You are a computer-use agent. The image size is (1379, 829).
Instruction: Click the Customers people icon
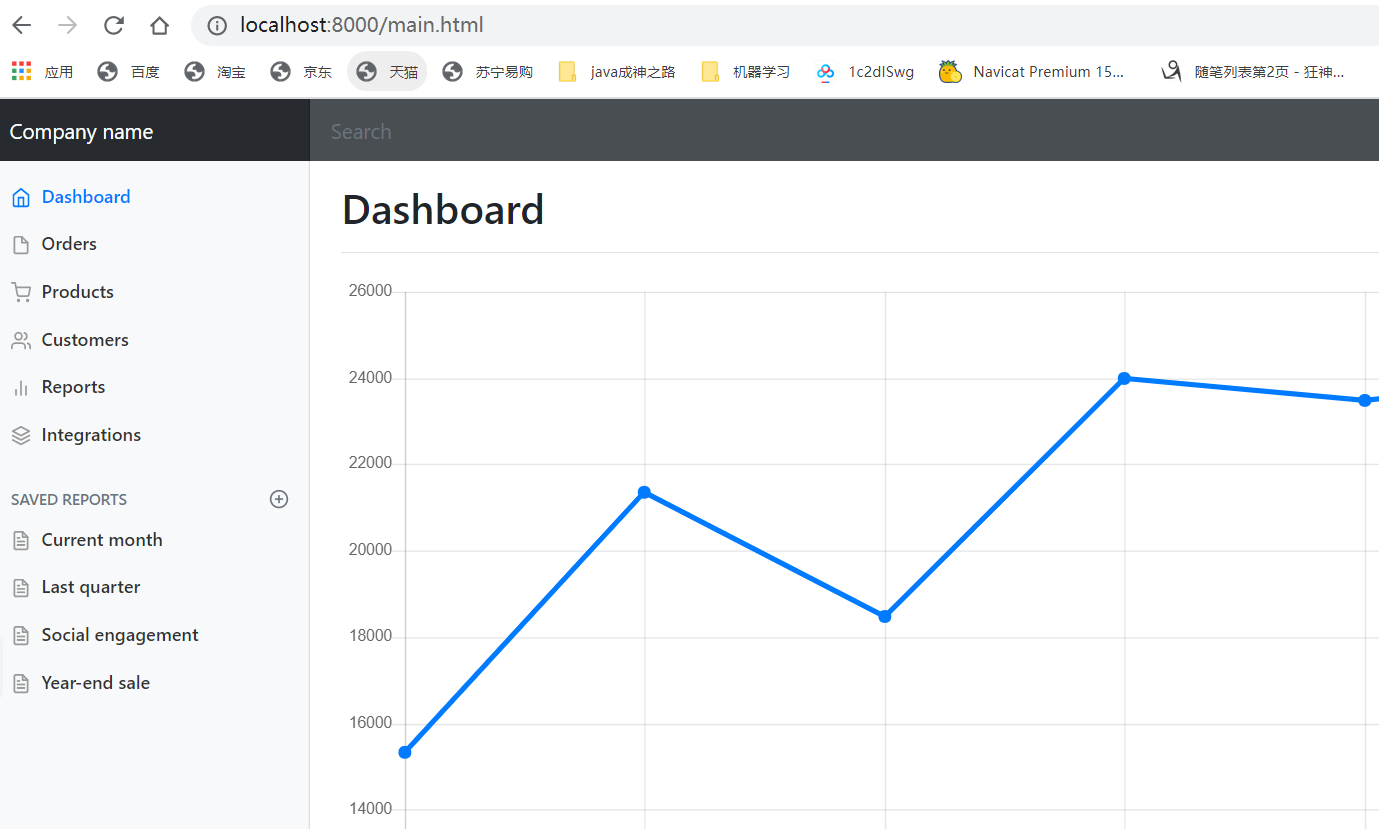click(x=20, y=341)
